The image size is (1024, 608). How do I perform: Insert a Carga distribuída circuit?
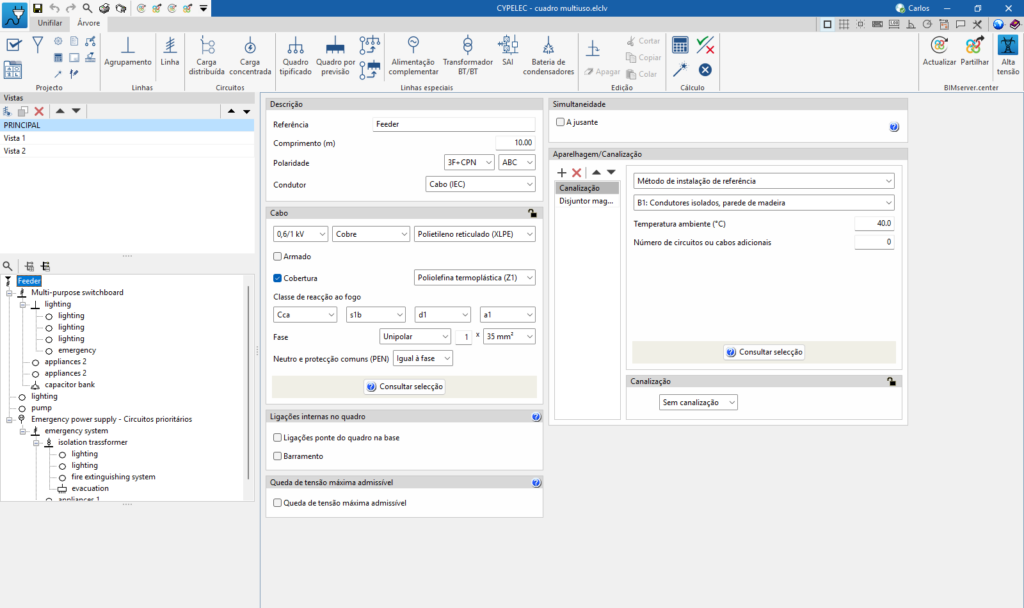coord(207,55)
